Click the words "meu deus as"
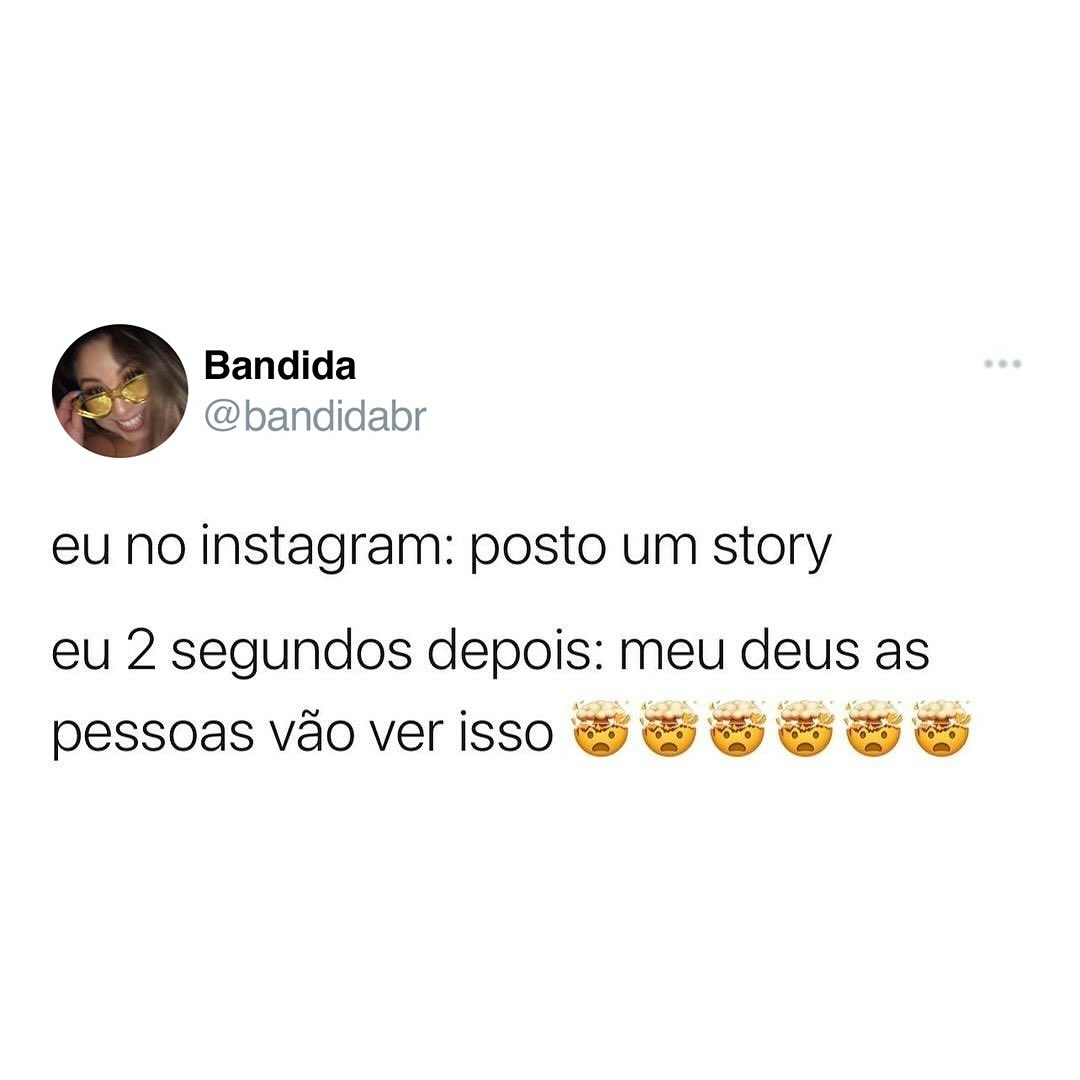This screenshot has height=1080, width=1080. point(774,650)
